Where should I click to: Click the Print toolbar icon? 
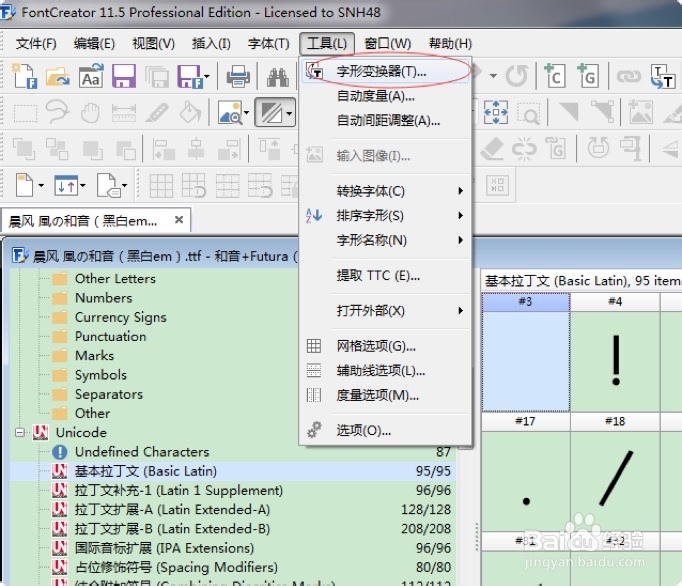[x=238, y=77]
